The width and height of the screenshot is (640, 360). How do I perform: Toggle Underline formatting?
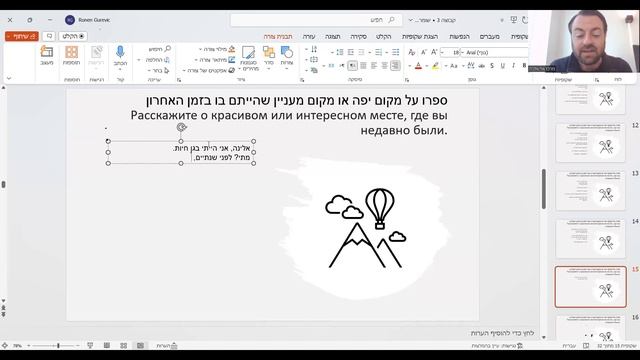point(502,65)
